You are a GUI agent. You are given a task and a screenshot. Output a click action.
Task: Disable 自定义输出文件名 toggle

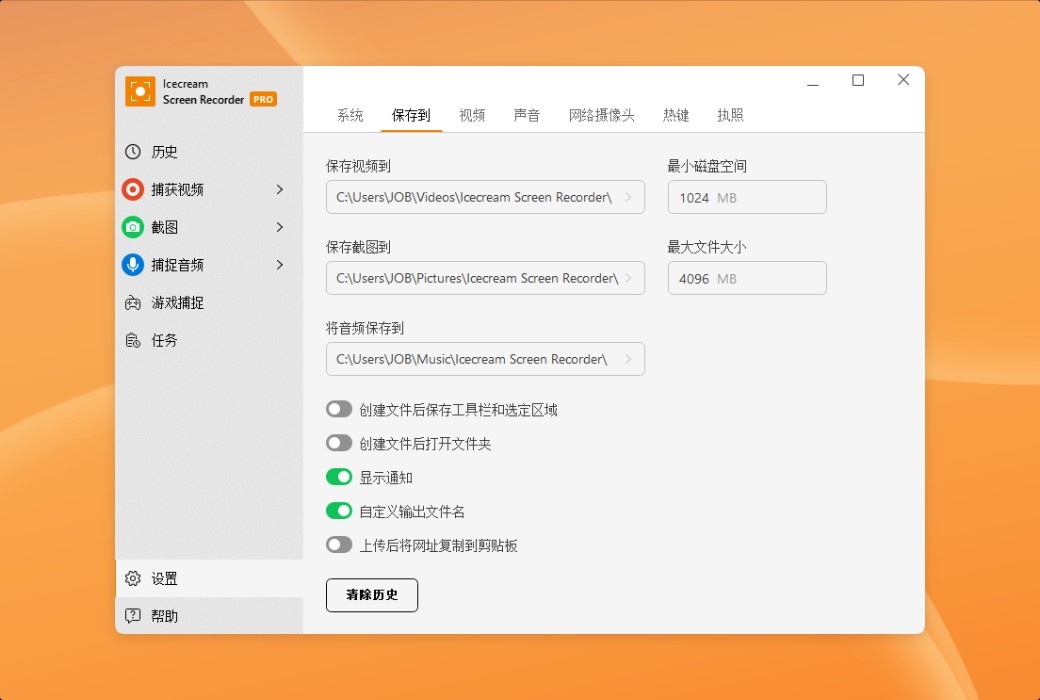pyautogui.click(x=339, y=510)
